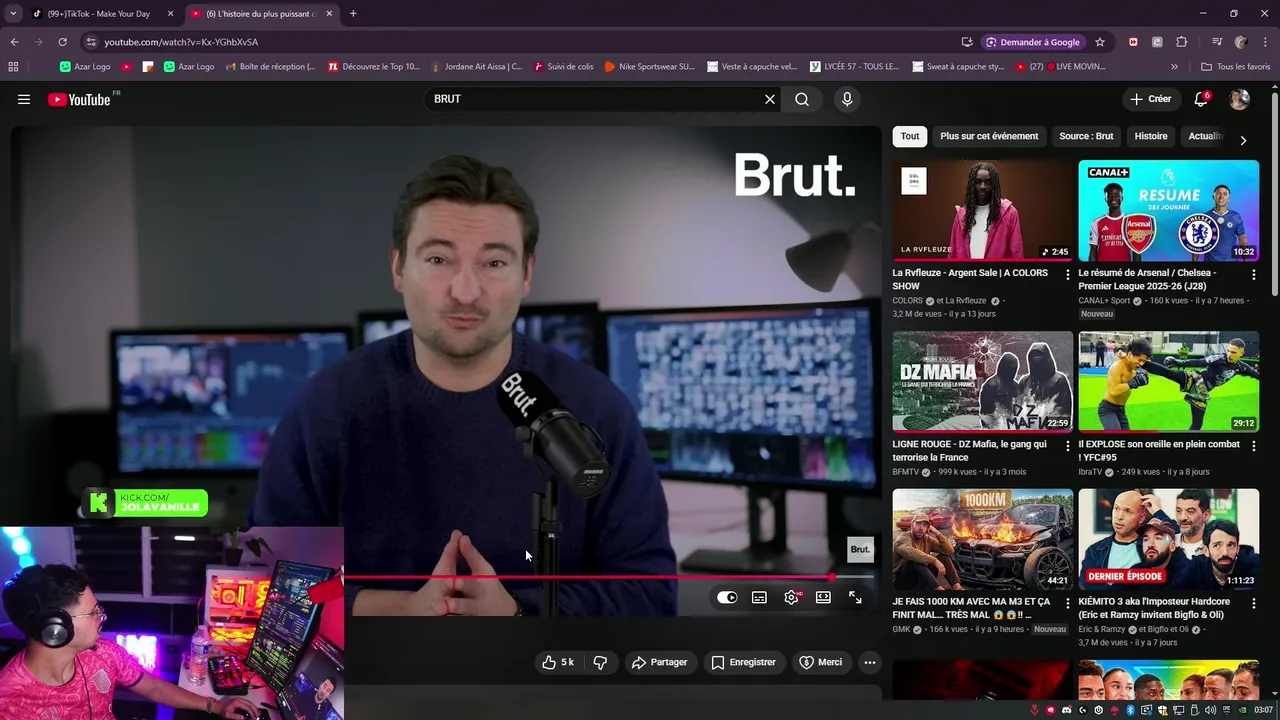Open the apps grid in bookmarks bar
Viewport: 1280px width, 720px height.
point(13,67)
